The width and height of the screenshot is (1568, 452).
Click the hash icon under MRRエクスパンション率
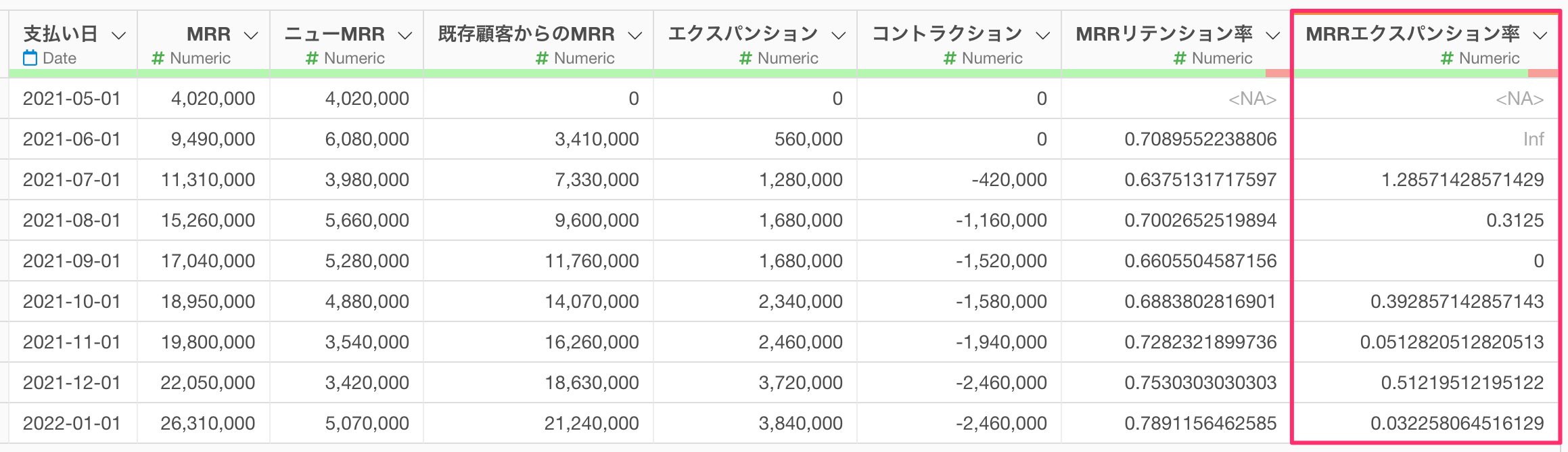[x=1447, y=59]
